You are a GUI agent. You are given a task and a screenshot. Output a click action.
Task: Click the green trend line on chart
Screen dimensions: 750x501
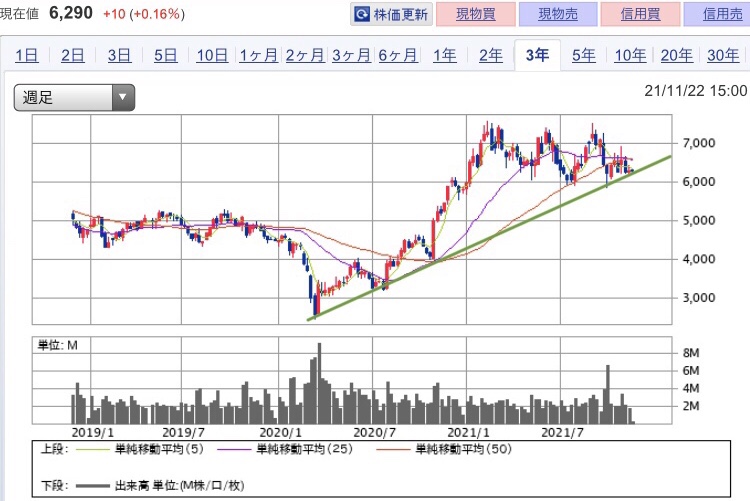coord(489,238)
